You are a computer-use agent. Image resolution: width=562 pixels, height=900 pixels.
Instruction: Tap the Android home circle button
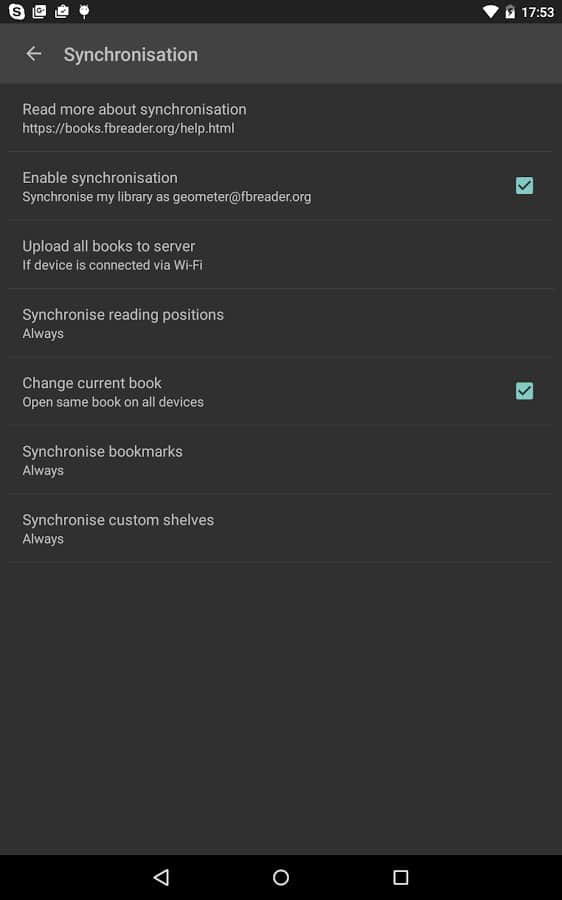click(x=281, y=876)
